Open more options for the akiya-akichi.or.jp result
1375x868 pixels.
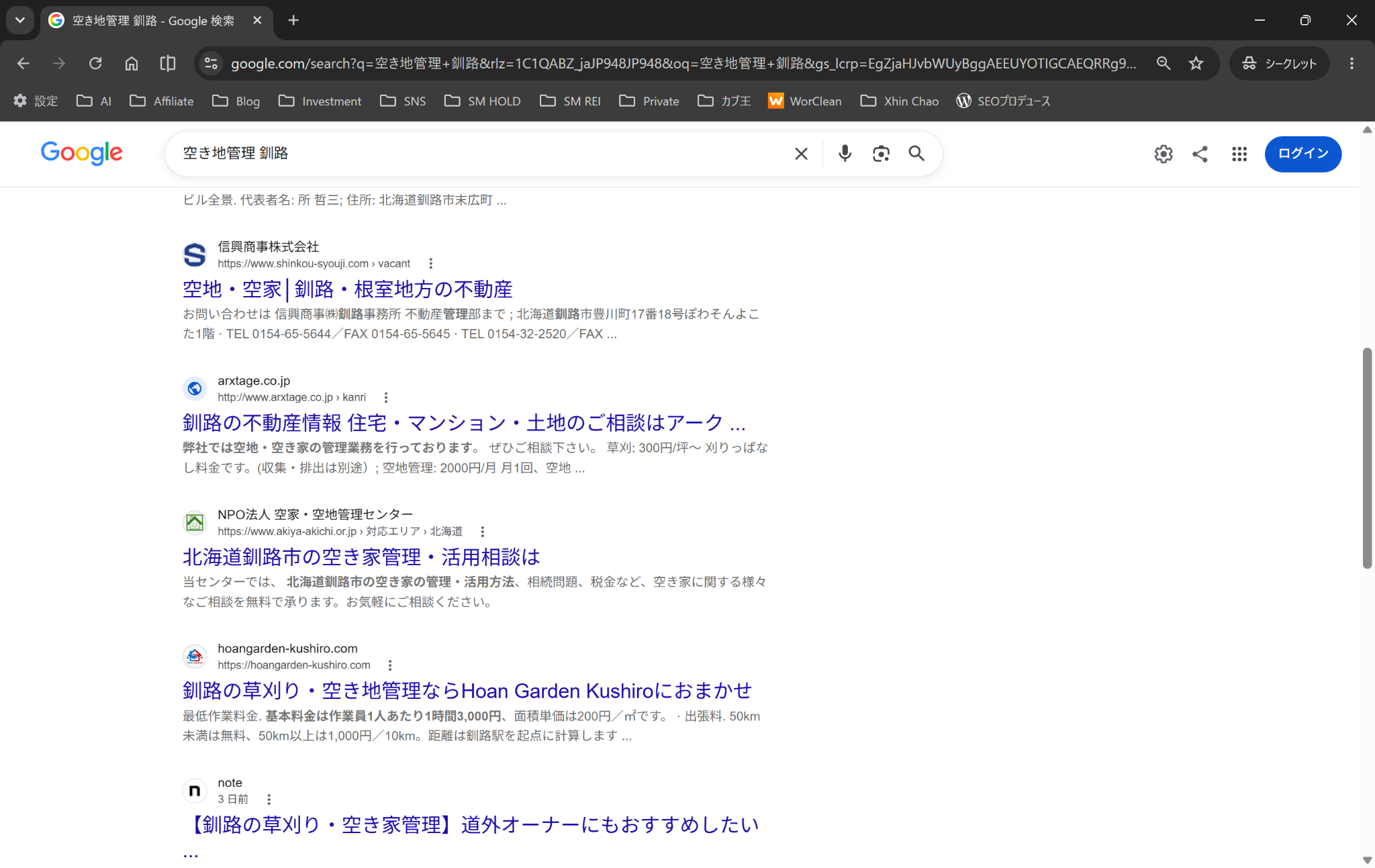(x=483, y=532)
